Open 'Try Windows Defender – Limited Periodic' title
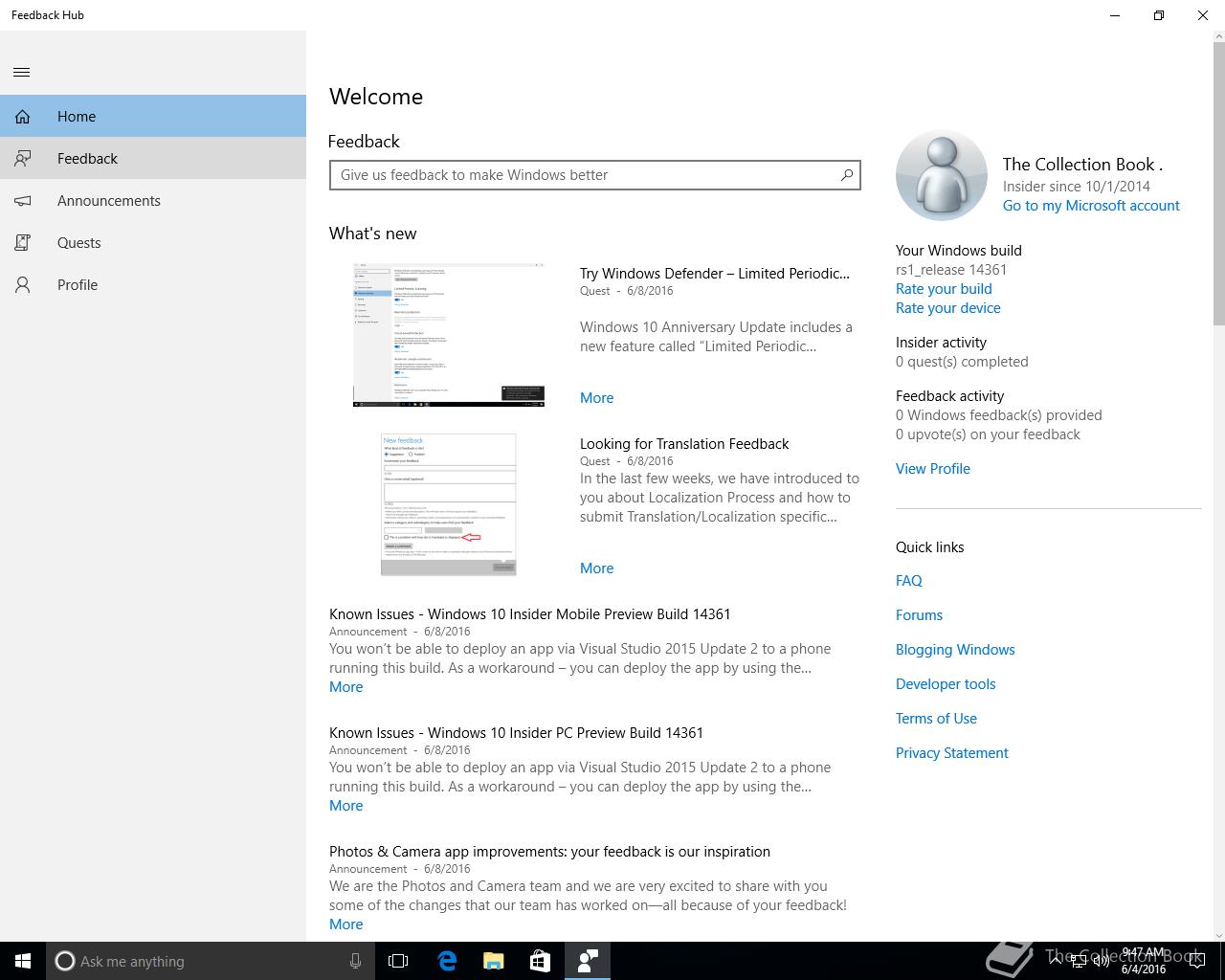Image resolution: width=1225 pixels, height=980 pixels. coord(715,274)
